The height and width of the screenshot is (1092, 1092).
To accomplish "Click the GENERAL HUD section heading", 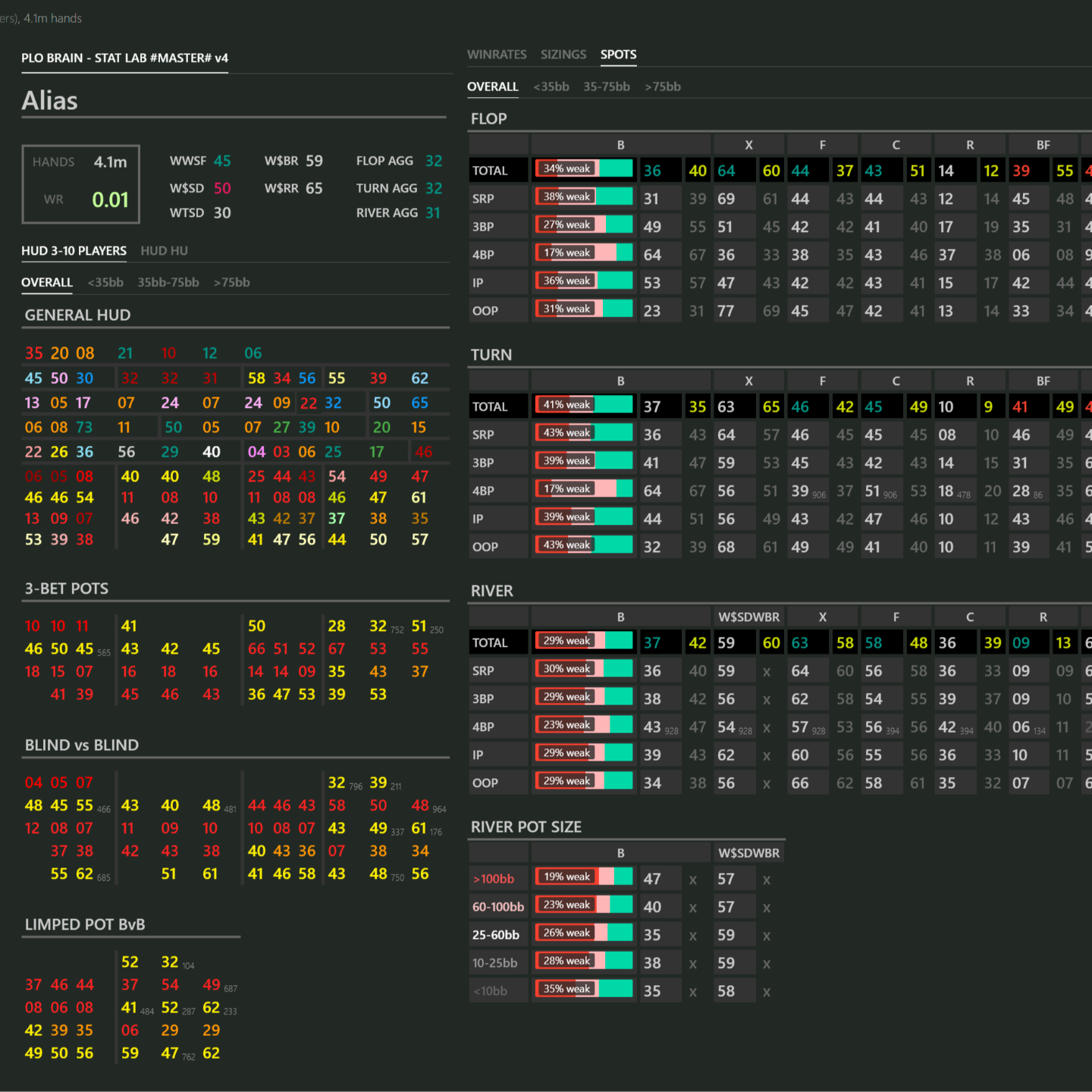I will (77, 315).
